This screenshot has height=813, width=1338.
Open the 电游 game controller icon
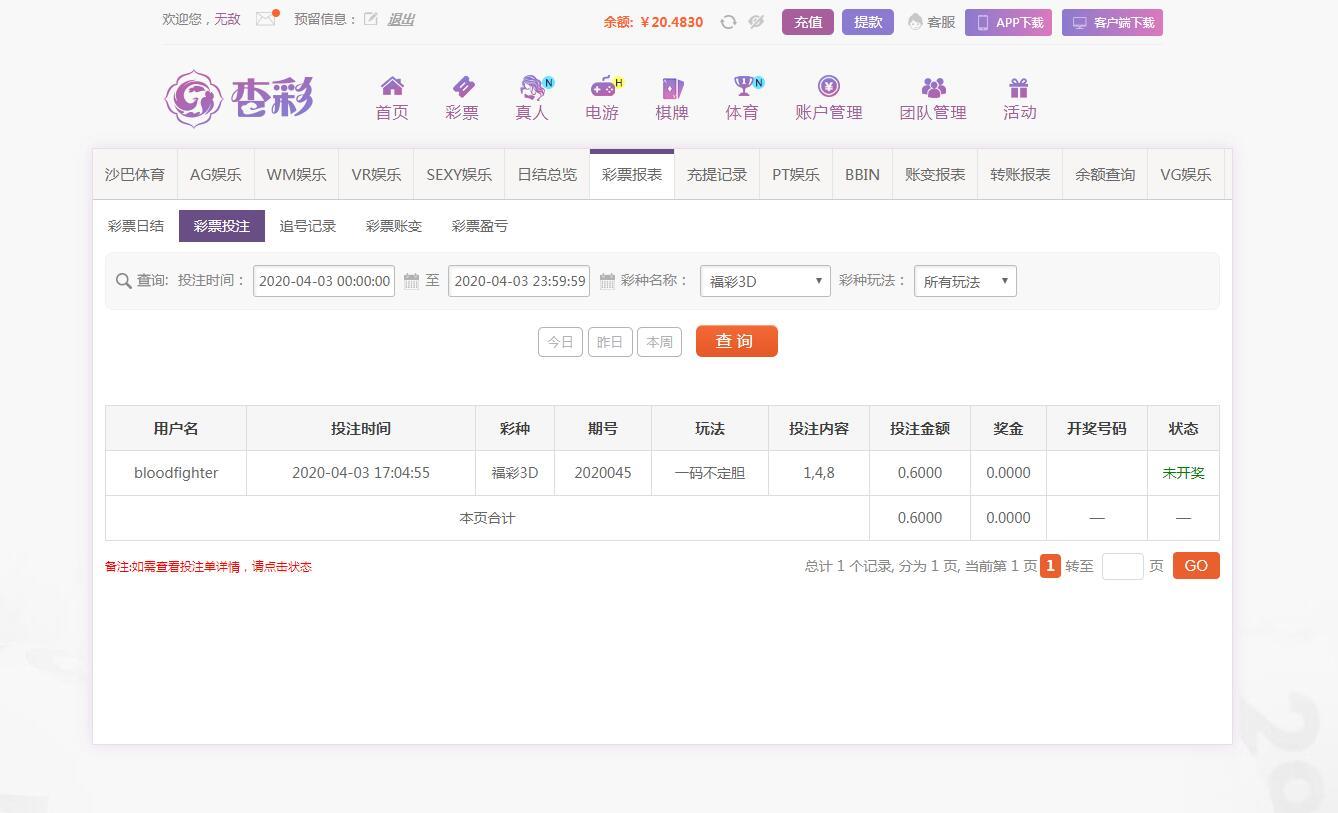pos(603,87)
